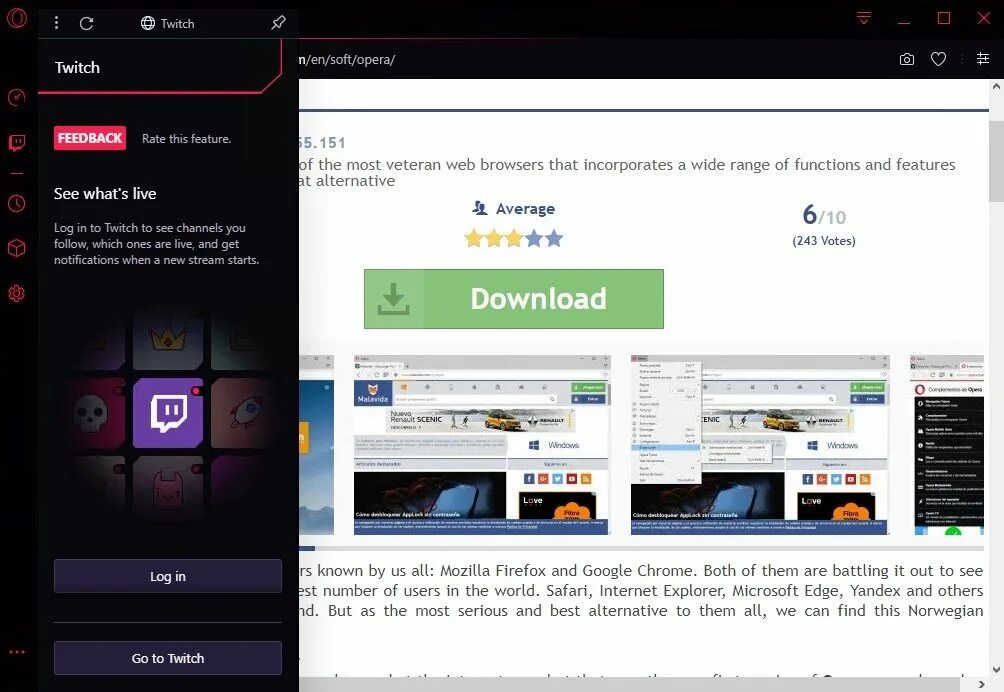Click the '6/10' score text

(824, 216)
